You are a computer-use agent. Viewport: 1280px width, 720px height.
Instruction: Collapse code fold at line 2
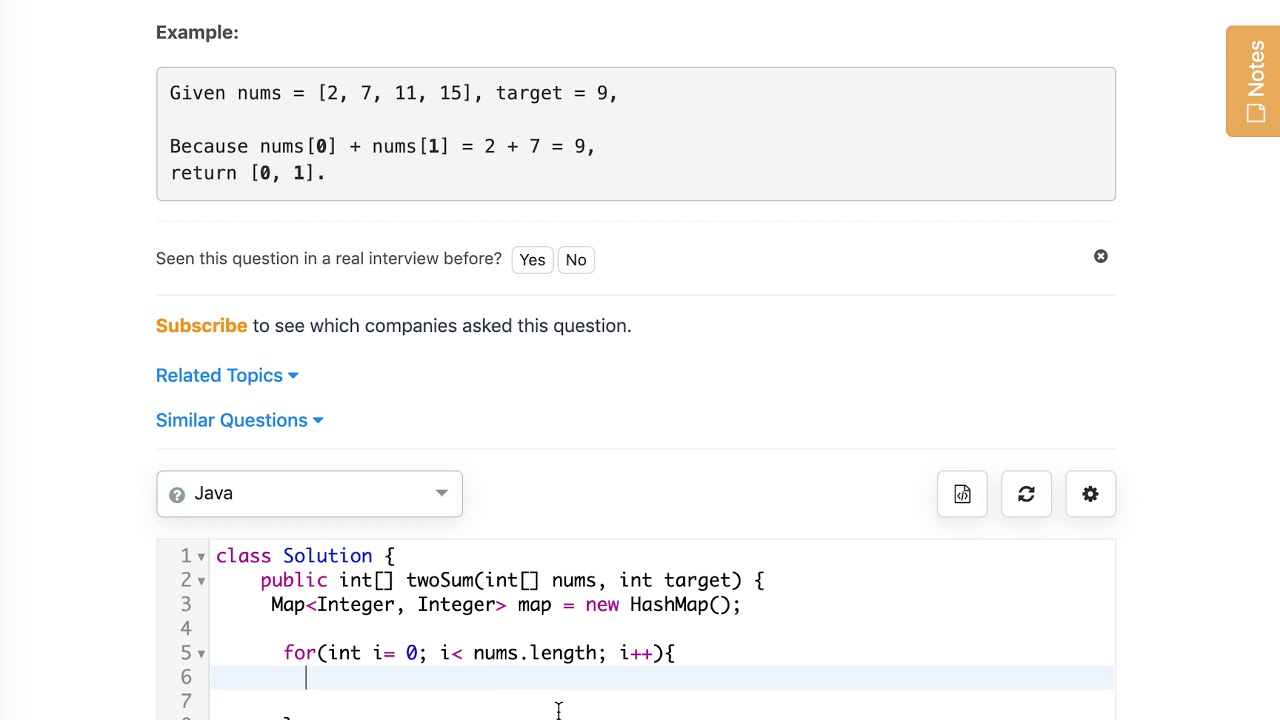(x=201, y=581)
